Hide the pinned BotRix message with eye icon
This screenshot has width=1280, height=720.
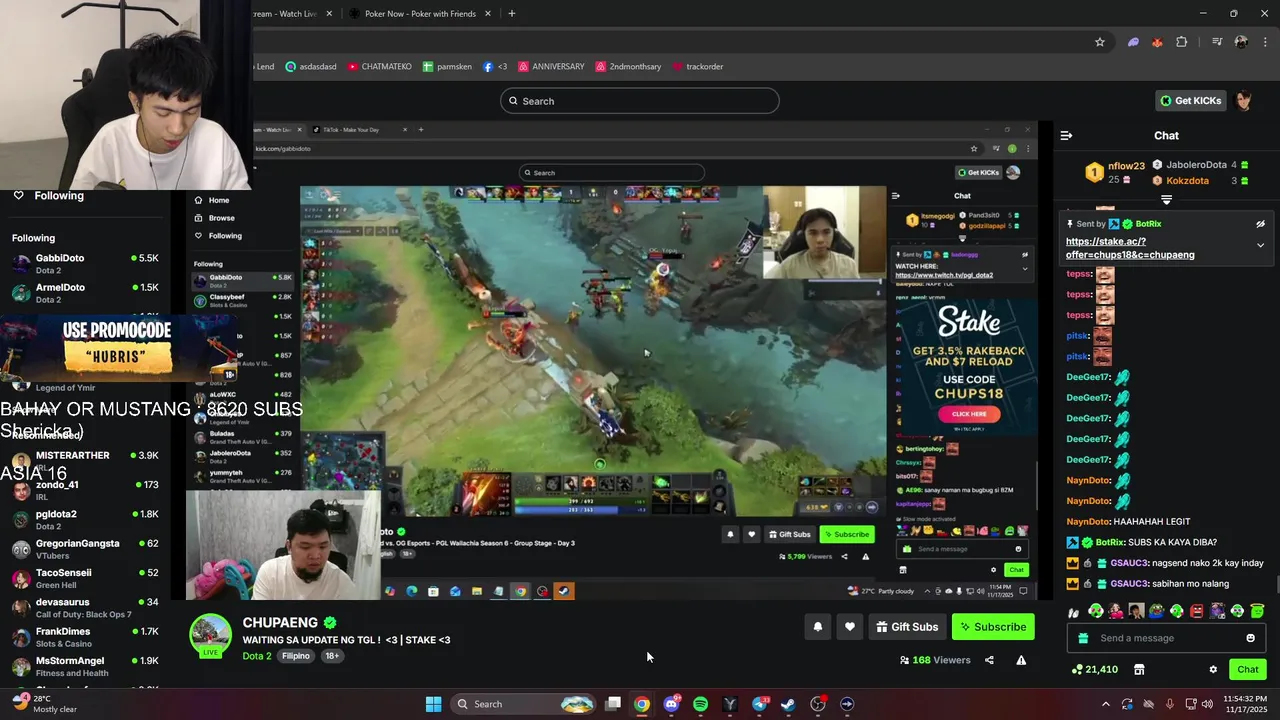pyautogui.click(x=1260, y=224)
